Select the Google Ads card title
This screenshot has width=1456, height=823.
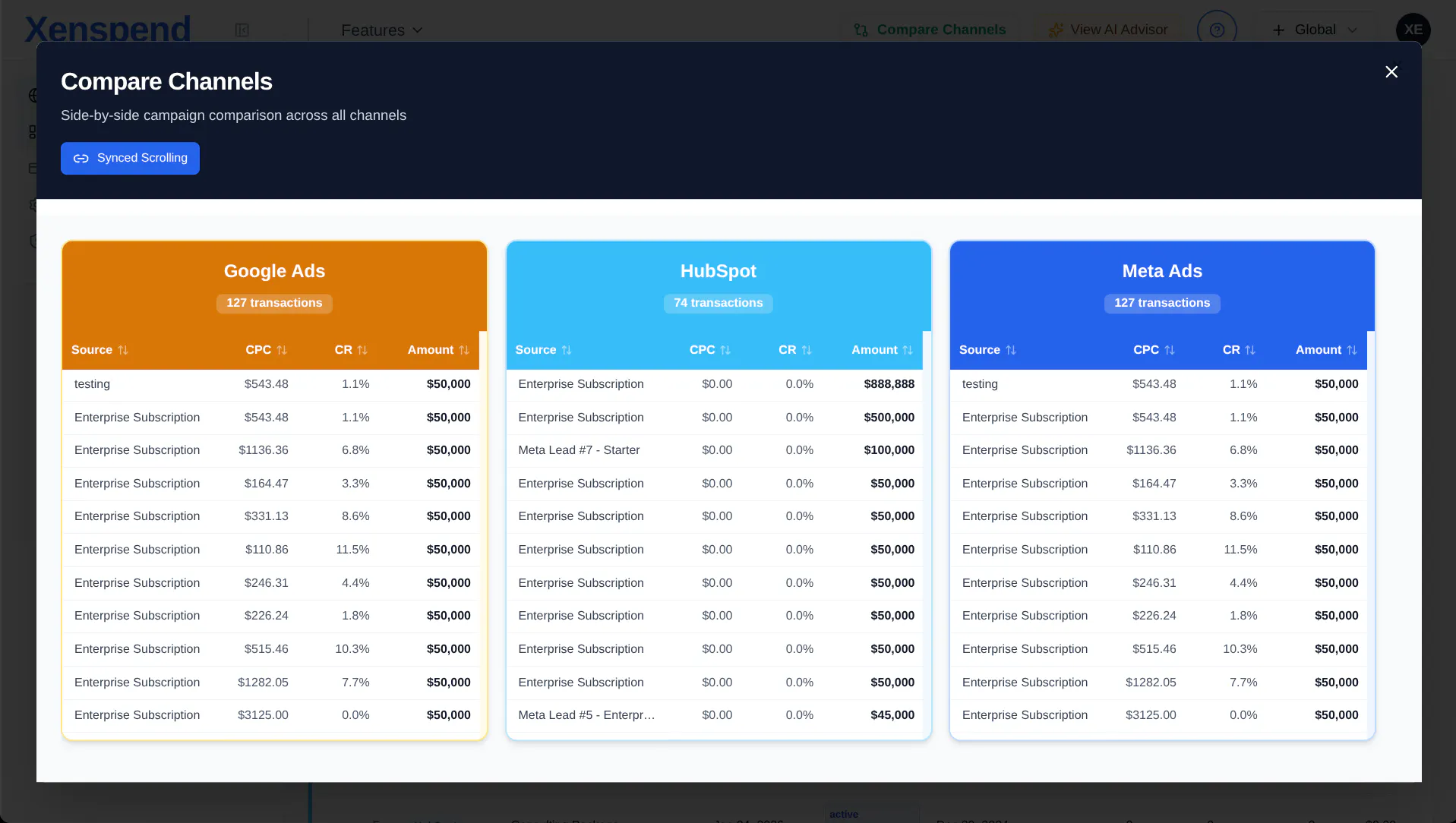point(274,271)
